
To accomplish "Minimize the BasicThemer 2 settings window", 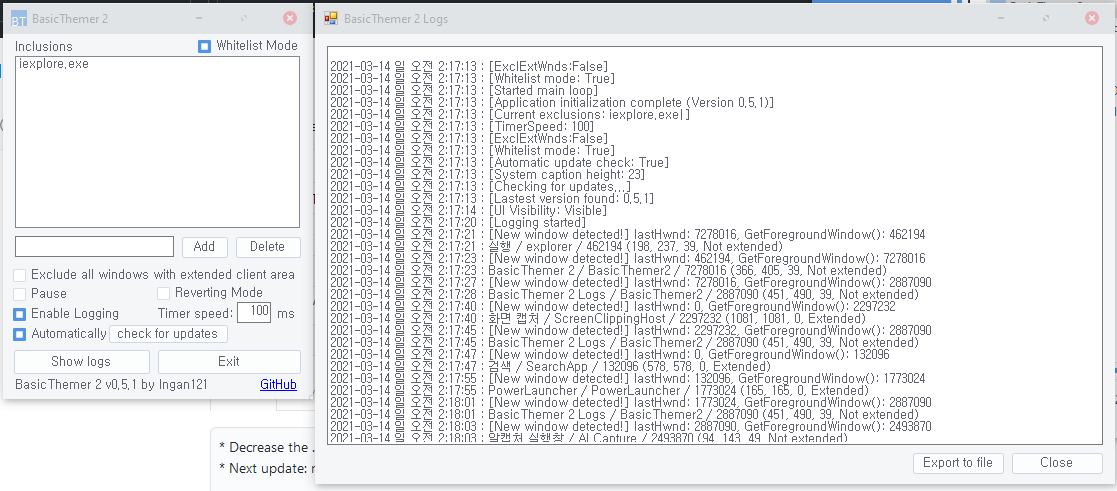I will click(x=198, y=19).
